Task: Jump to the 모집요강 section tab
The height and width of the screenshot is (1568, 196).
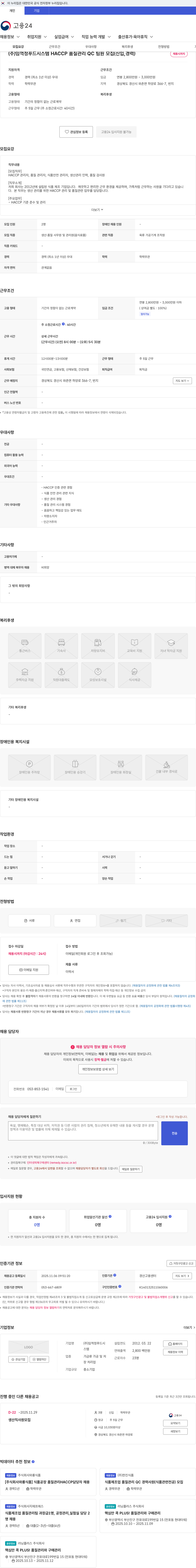Action: tap(18, 47)
